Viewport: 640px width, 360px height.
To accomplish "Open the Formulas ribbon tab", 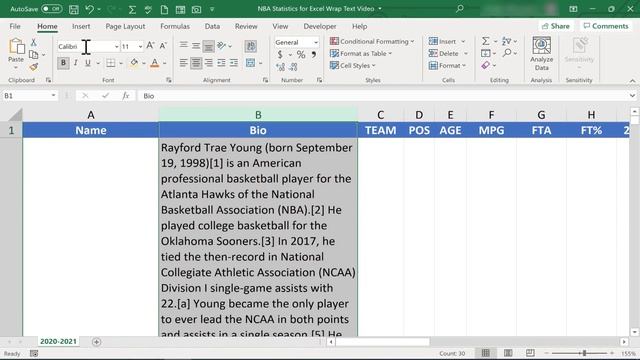I will tap(175, 26).
